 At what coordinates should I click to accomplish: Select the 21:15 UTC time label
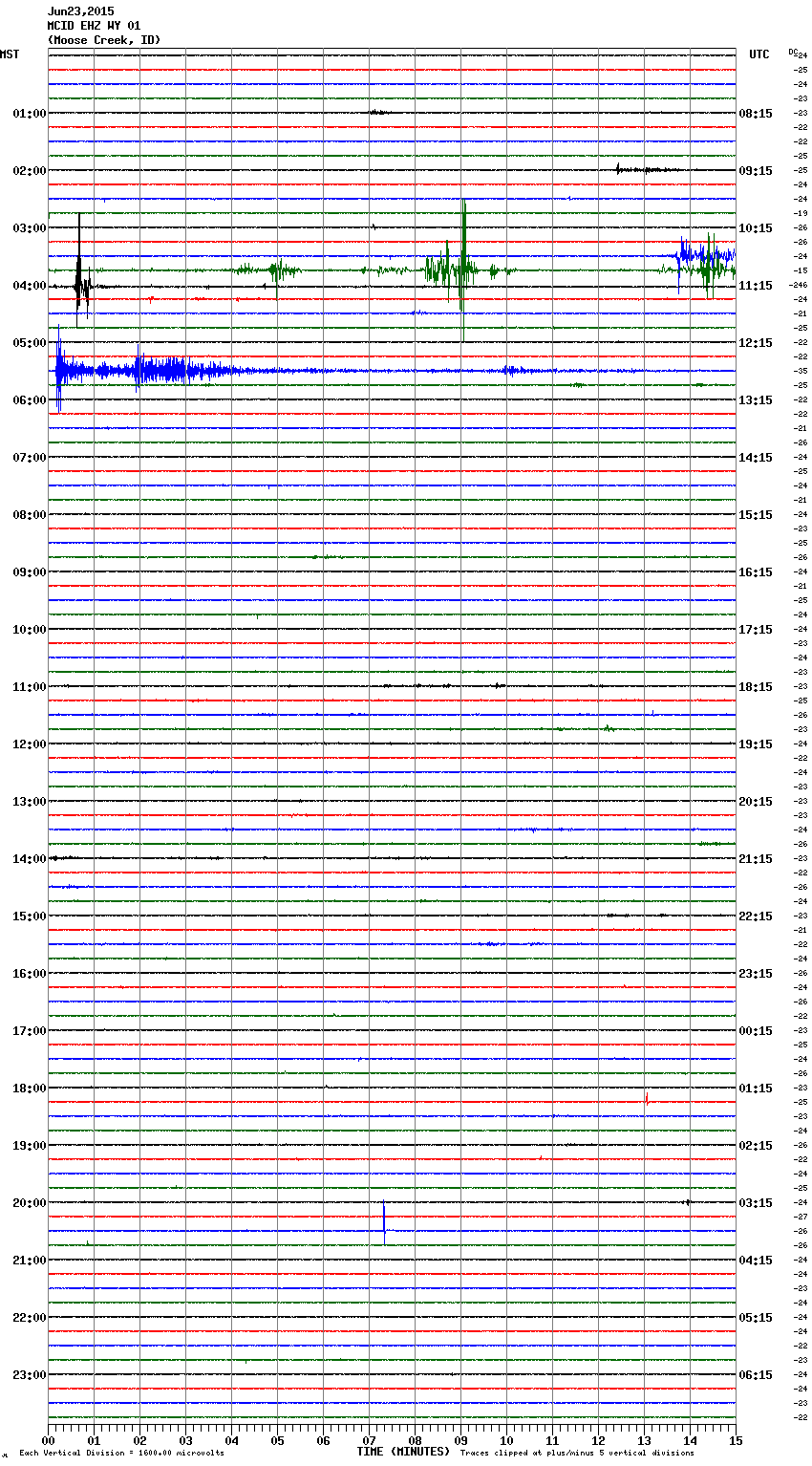[756, 859]
